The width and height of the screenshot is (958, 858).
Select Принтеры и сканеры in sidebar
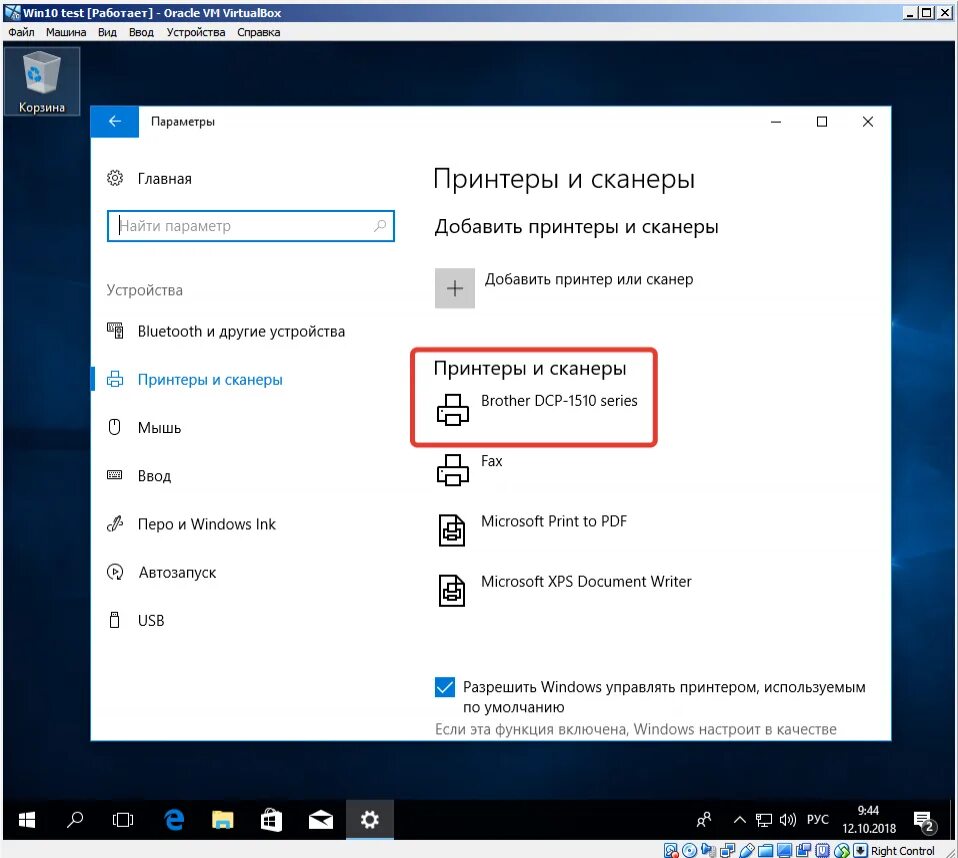tap(195, 380)
